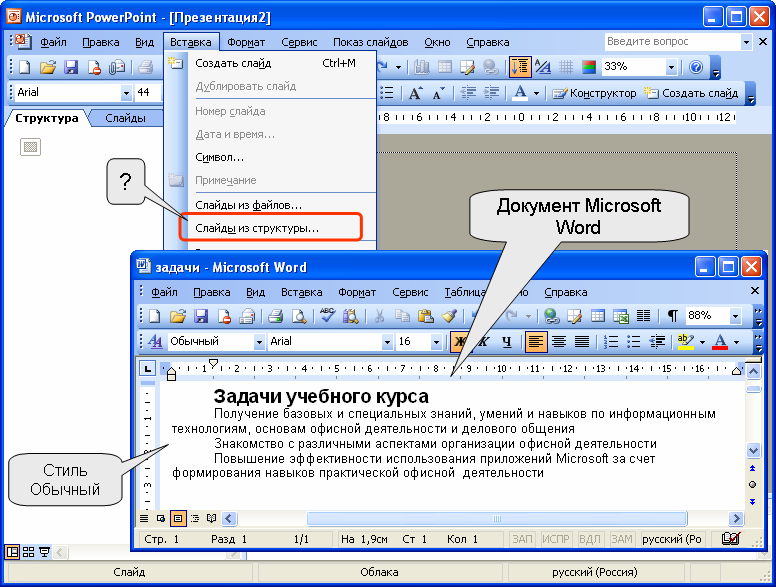
Task: Click the bulleted list icon in PowerPoint
Action: click(387, 93)
